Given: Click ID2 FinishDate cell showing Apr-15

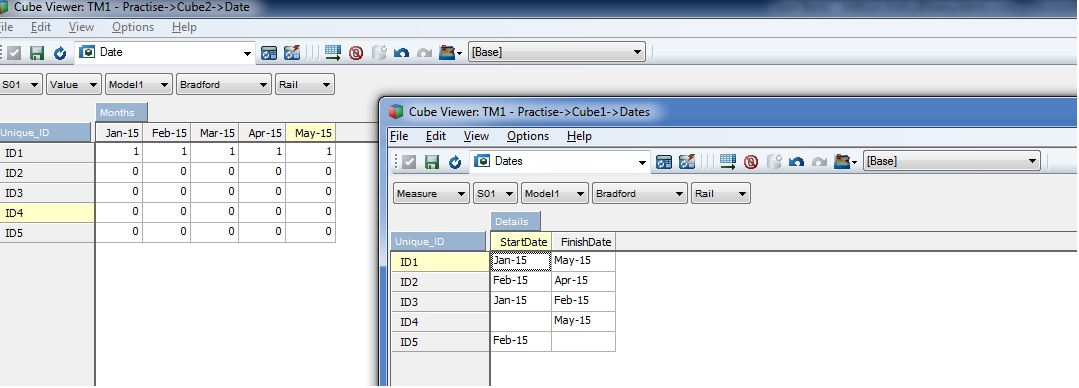Looking at the screenshot, I should coord(584,281).
